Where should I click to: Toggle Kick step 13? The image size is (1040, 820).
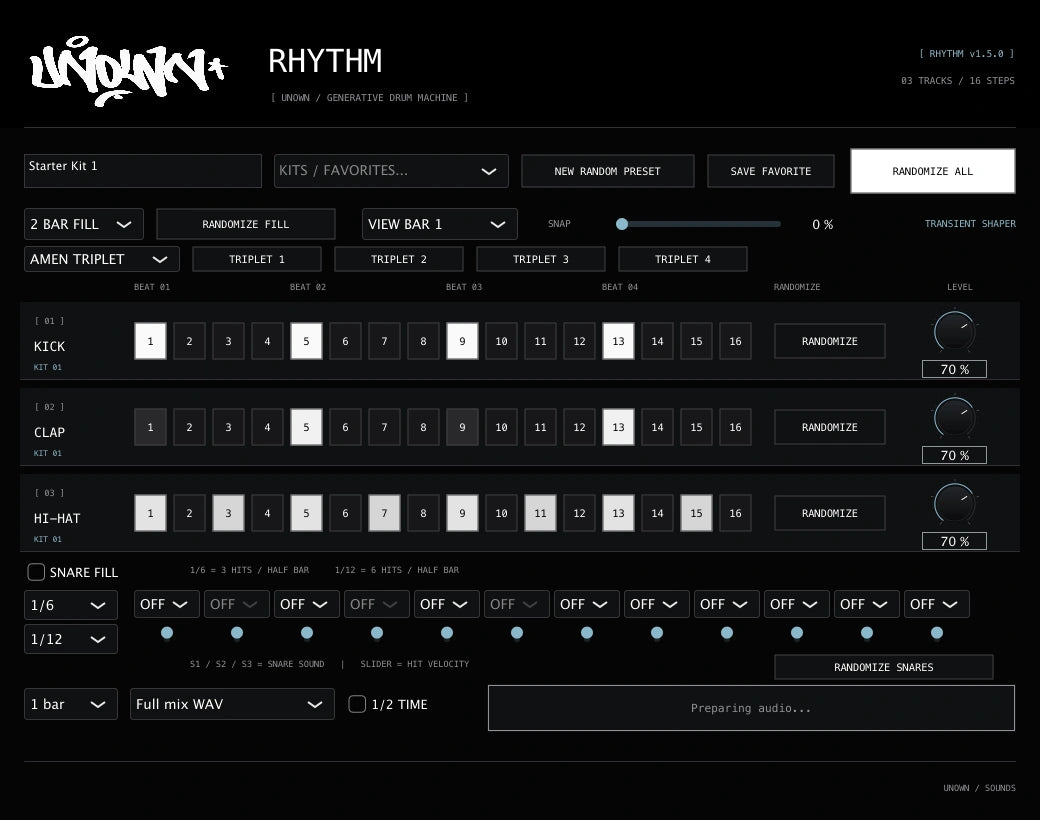[619, 341]
